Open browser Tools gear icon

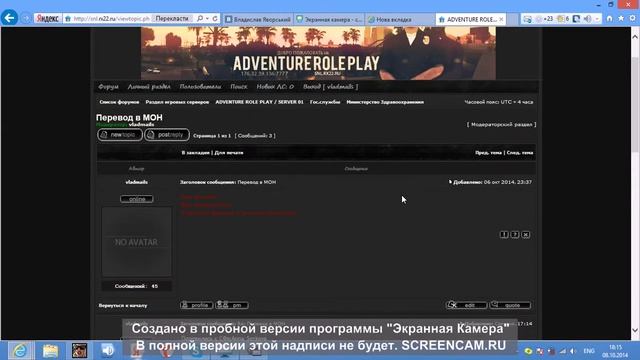[x=633, y=18]
